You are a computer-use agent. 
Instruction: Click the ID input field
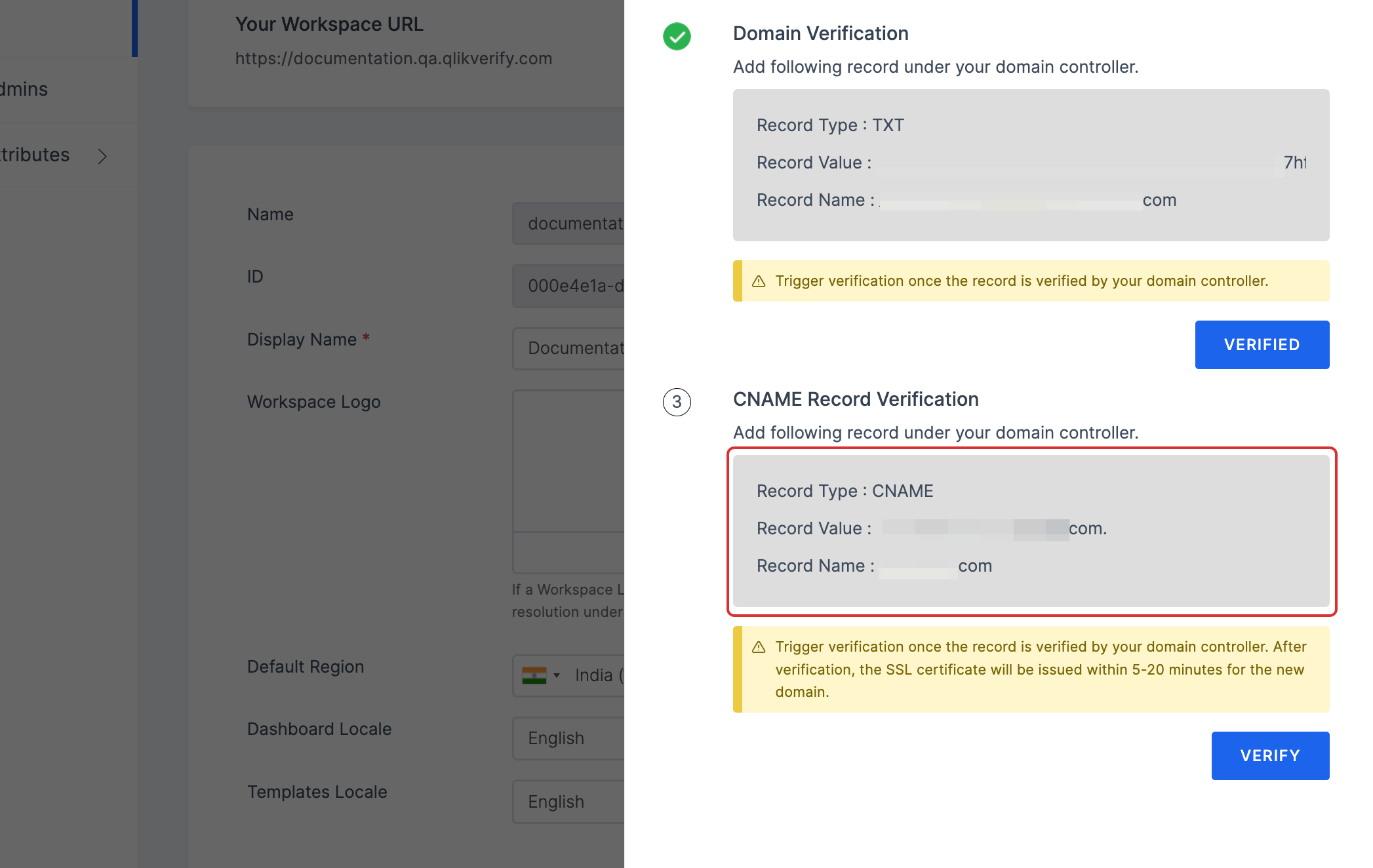point(568,286)
